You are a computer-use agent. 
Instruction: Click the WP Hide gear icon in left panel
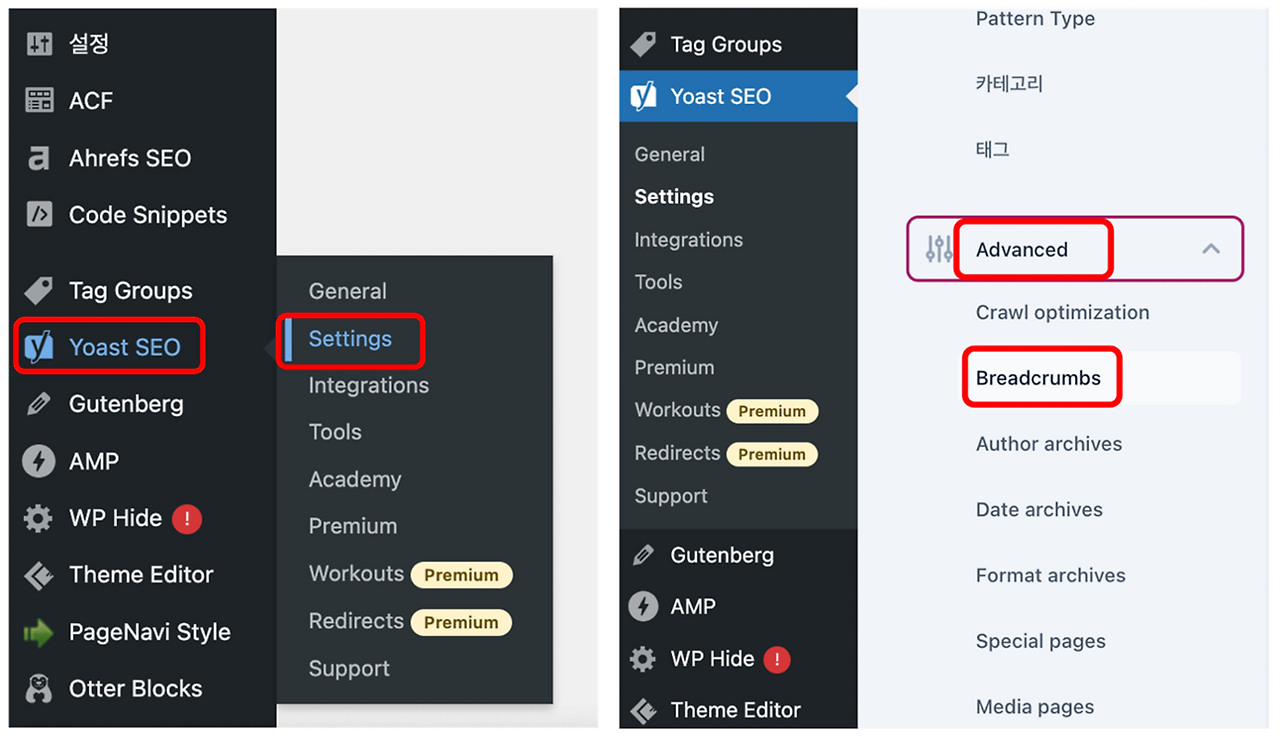pos(39,518)
